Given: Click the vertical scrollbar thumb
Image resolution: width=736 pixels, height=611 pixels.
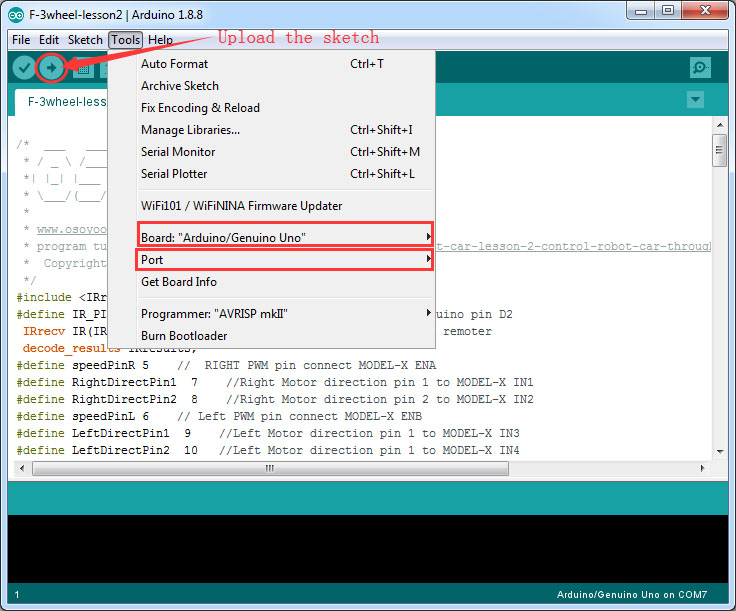Looking at the screenshot, I should (720, 150).
